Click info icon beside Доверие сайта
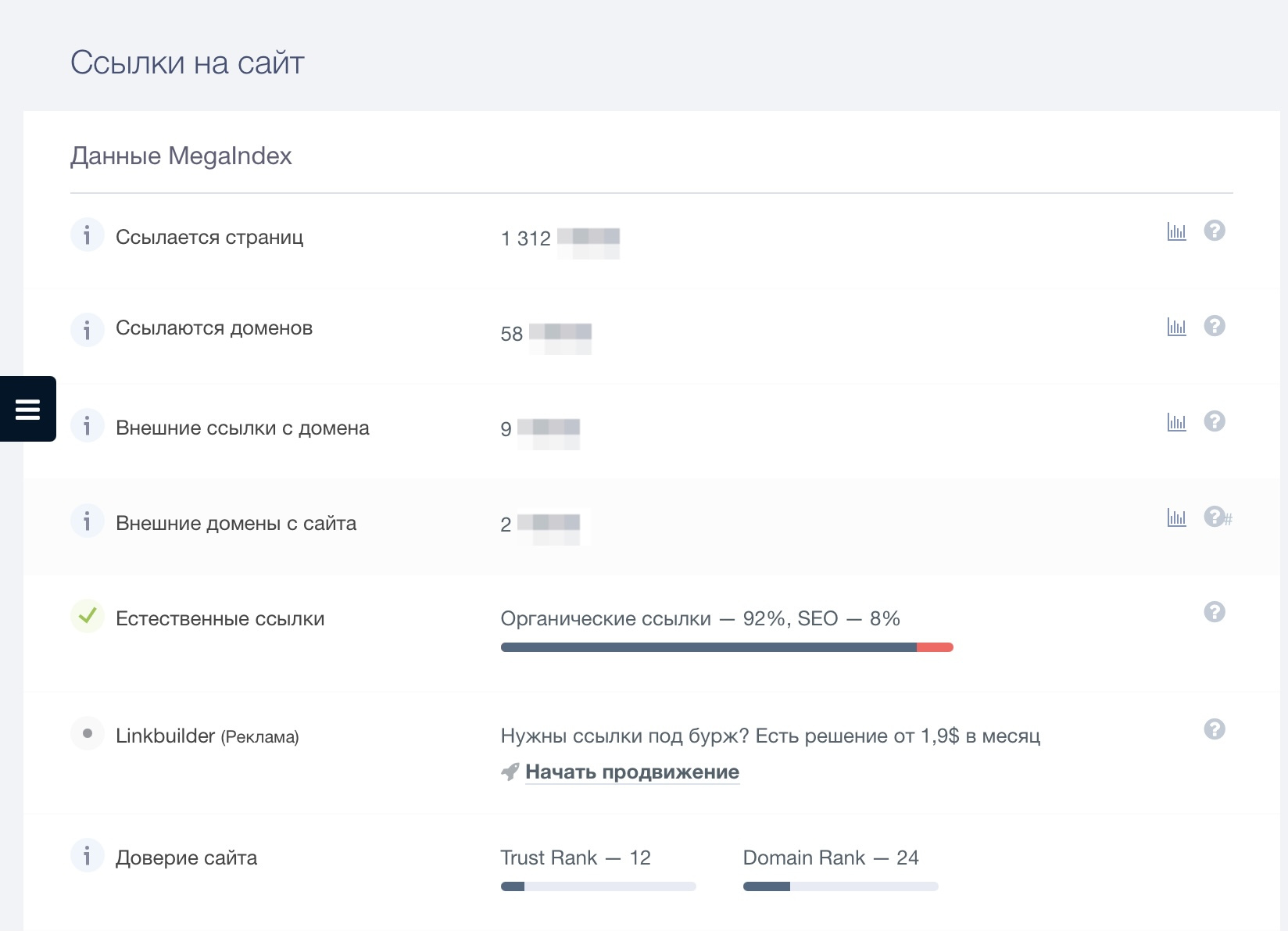The height and width of the screenshot is (931, 1288). pyautogui.click(x=87, y=855)
